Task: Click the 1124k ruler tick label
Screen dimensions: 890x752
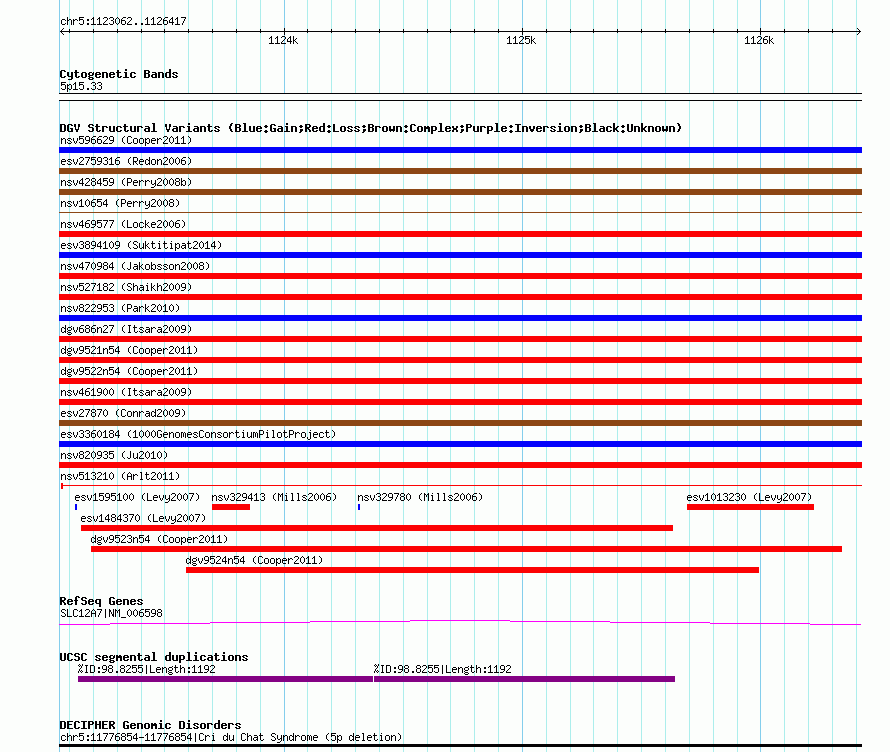Action: coord(283,40)
